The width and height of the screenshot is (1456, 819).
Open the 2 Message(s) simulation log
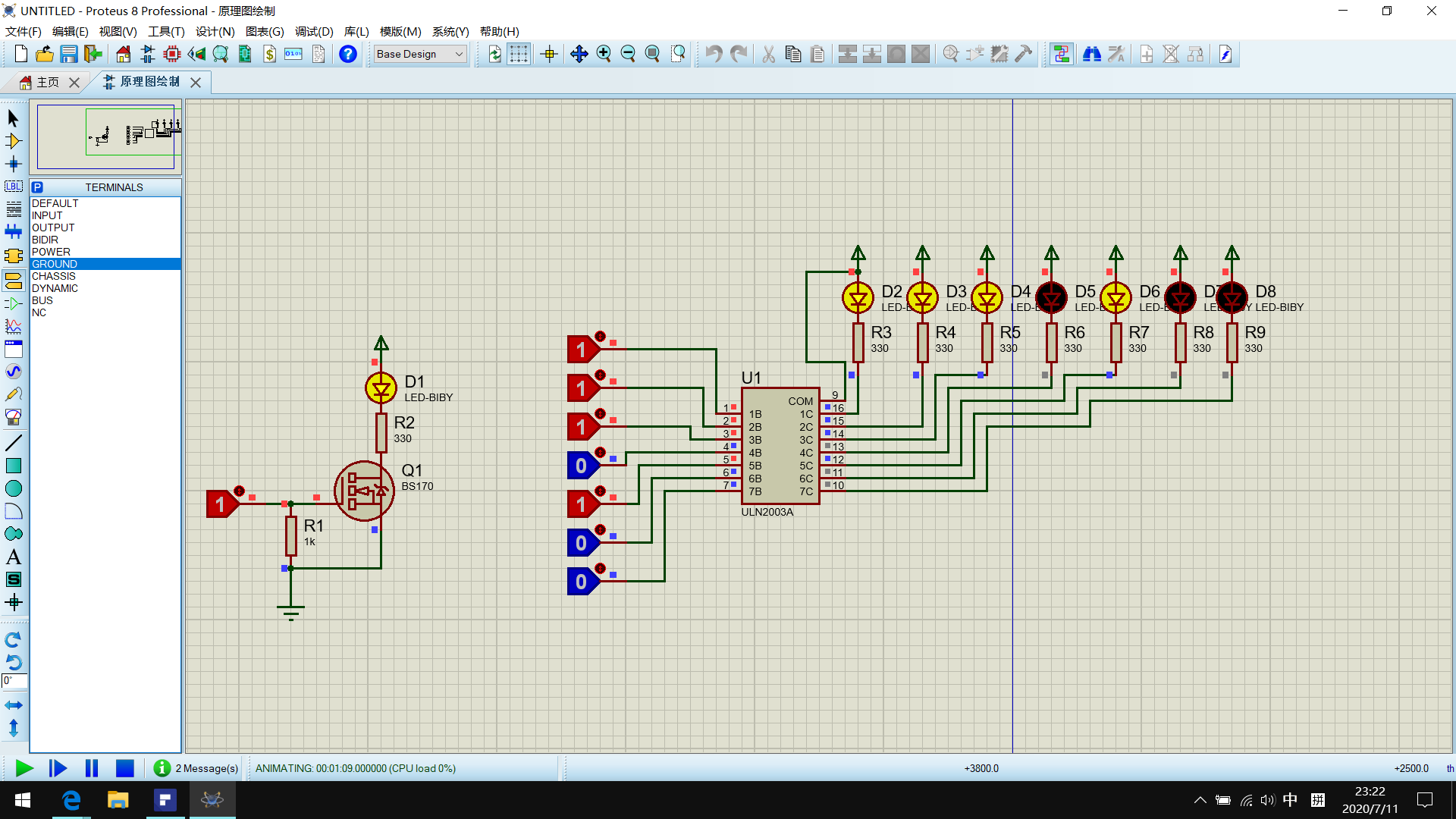point(196,768)
